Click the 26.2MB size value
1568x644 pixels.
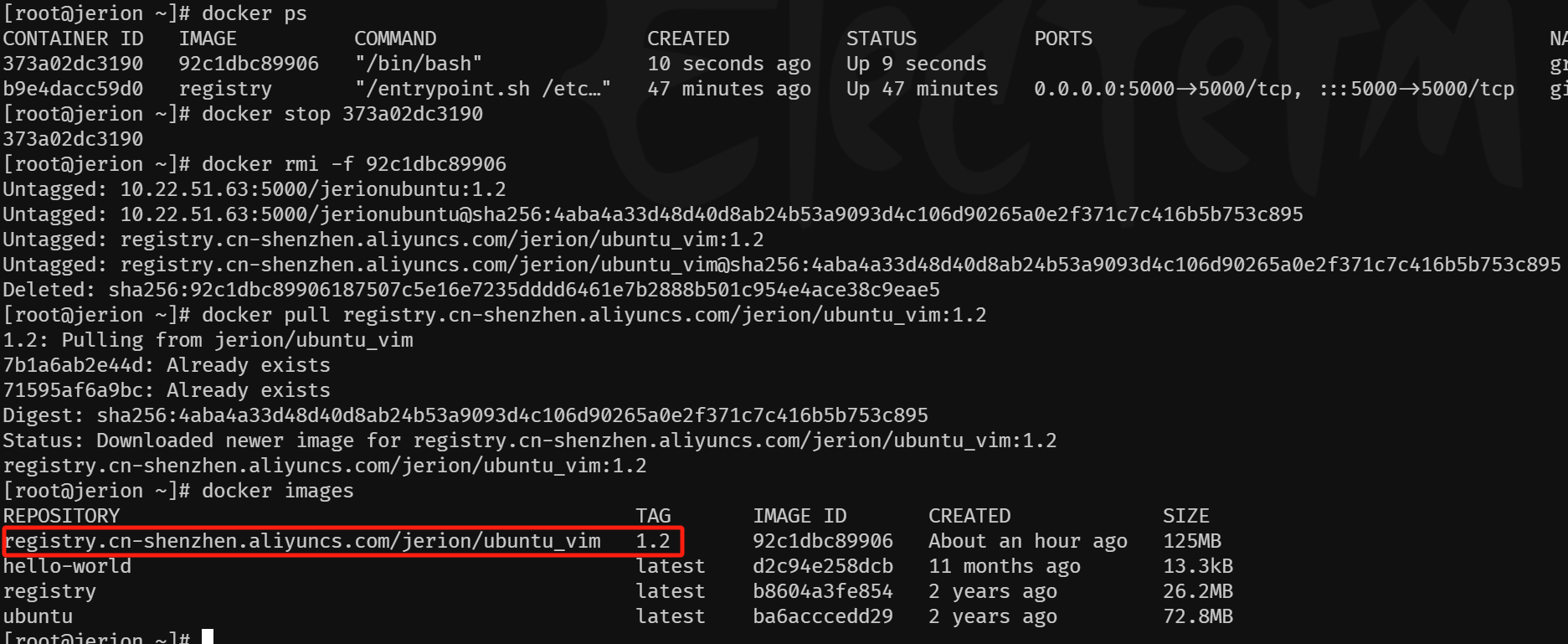pyautogui.click(x=1198, y=591)
